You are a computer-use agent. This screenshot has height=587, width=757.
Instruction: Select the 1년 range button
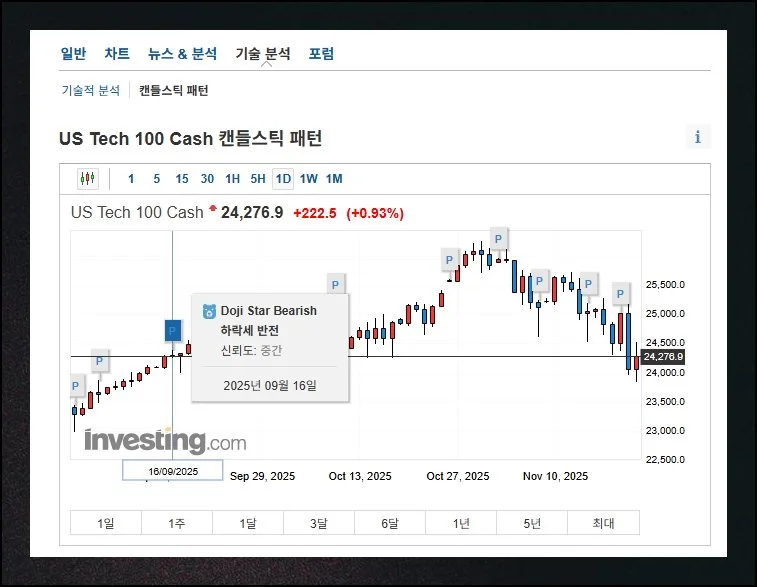tap(461, 523)
